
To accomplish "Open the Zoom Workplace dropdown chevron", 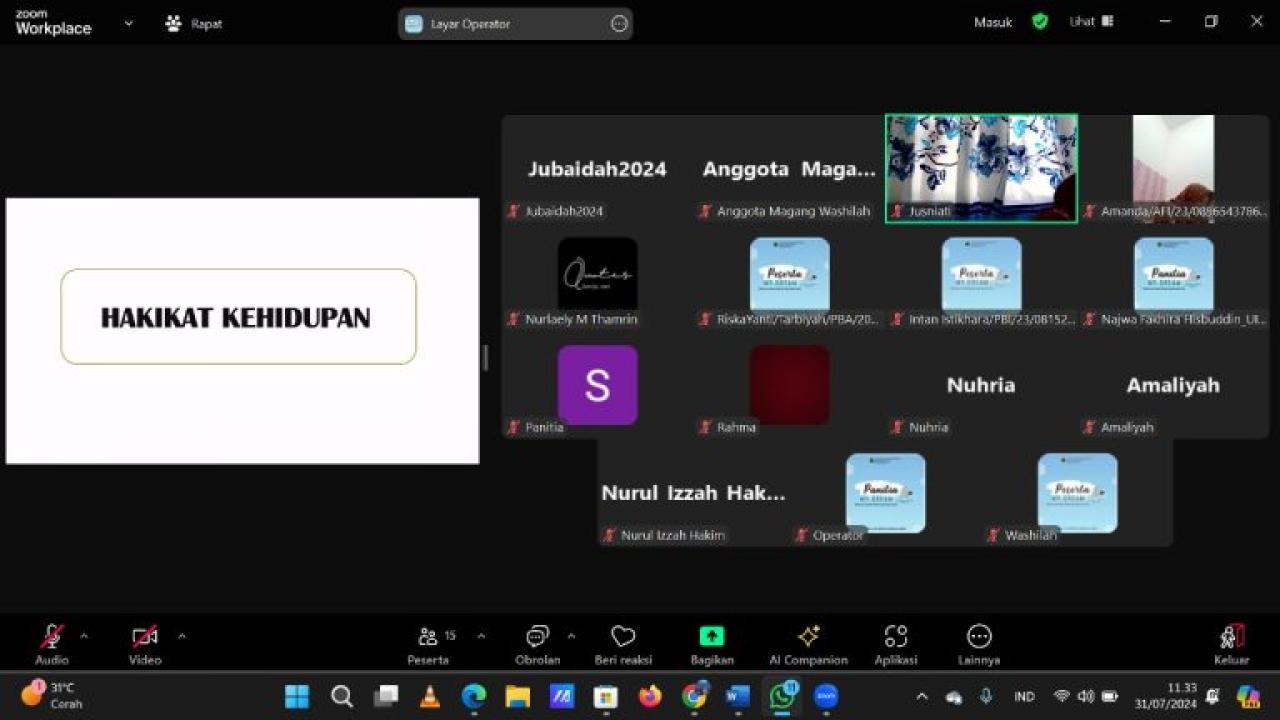I will (128, 23).
